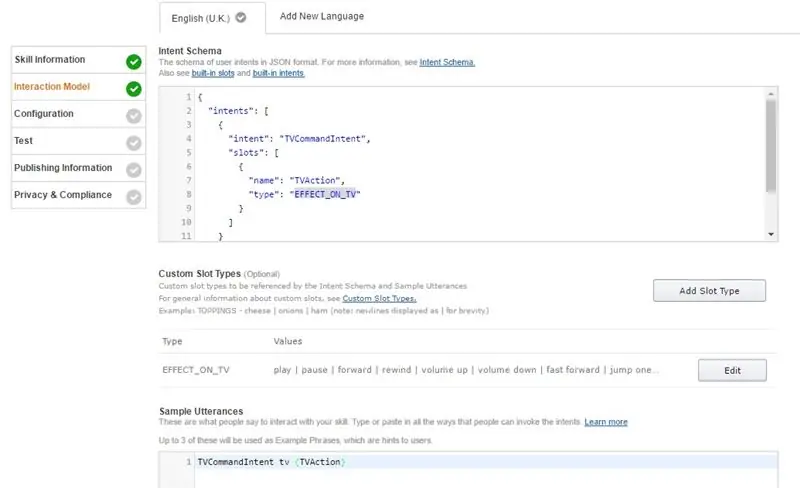Click the green check beside Interaction Model

(x=134, y=89)
